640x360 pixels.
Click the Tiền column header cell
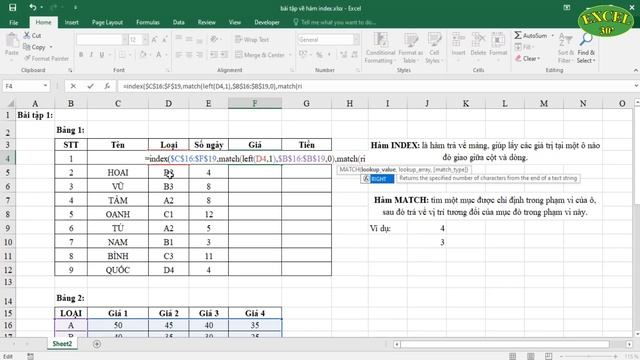[x=306, y=145]
